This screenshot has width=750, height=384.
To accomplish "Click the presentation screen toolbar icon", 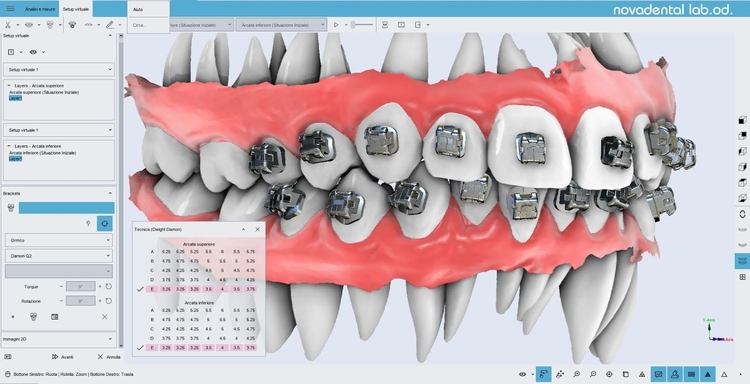I will coord(401,25).
